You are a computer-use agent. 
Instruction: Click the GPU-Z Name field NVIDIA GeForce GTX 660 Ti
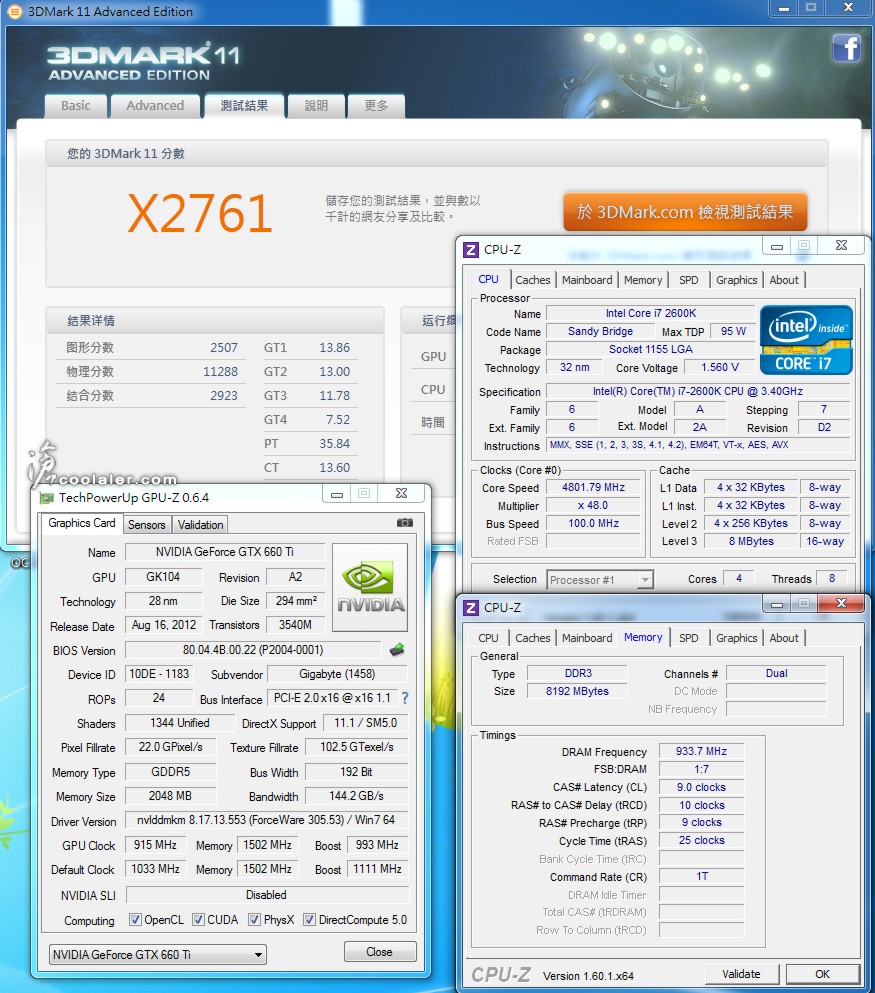[x=225, y=552]
